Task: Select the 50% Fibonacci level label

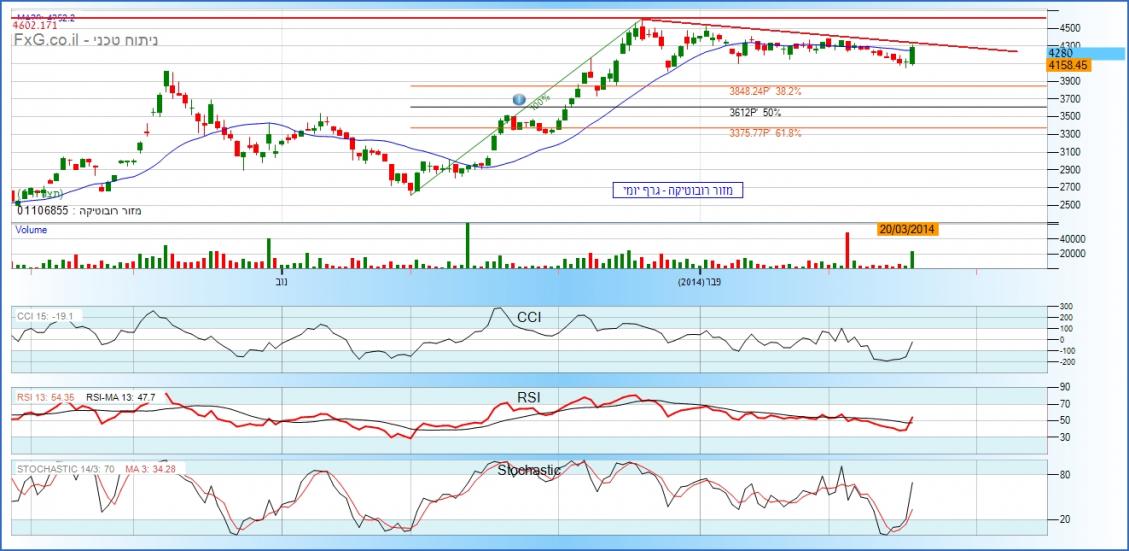Action: click(x=755, y=113)
